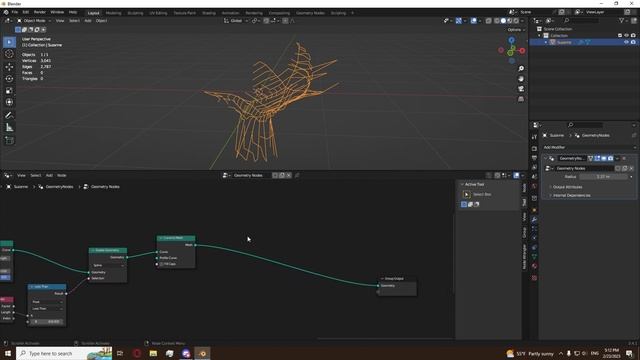This screenshot has height=360, width=640.
Task: Switch perspective/orthographic grid icon in viewport
Action: (x=521, y=99)
